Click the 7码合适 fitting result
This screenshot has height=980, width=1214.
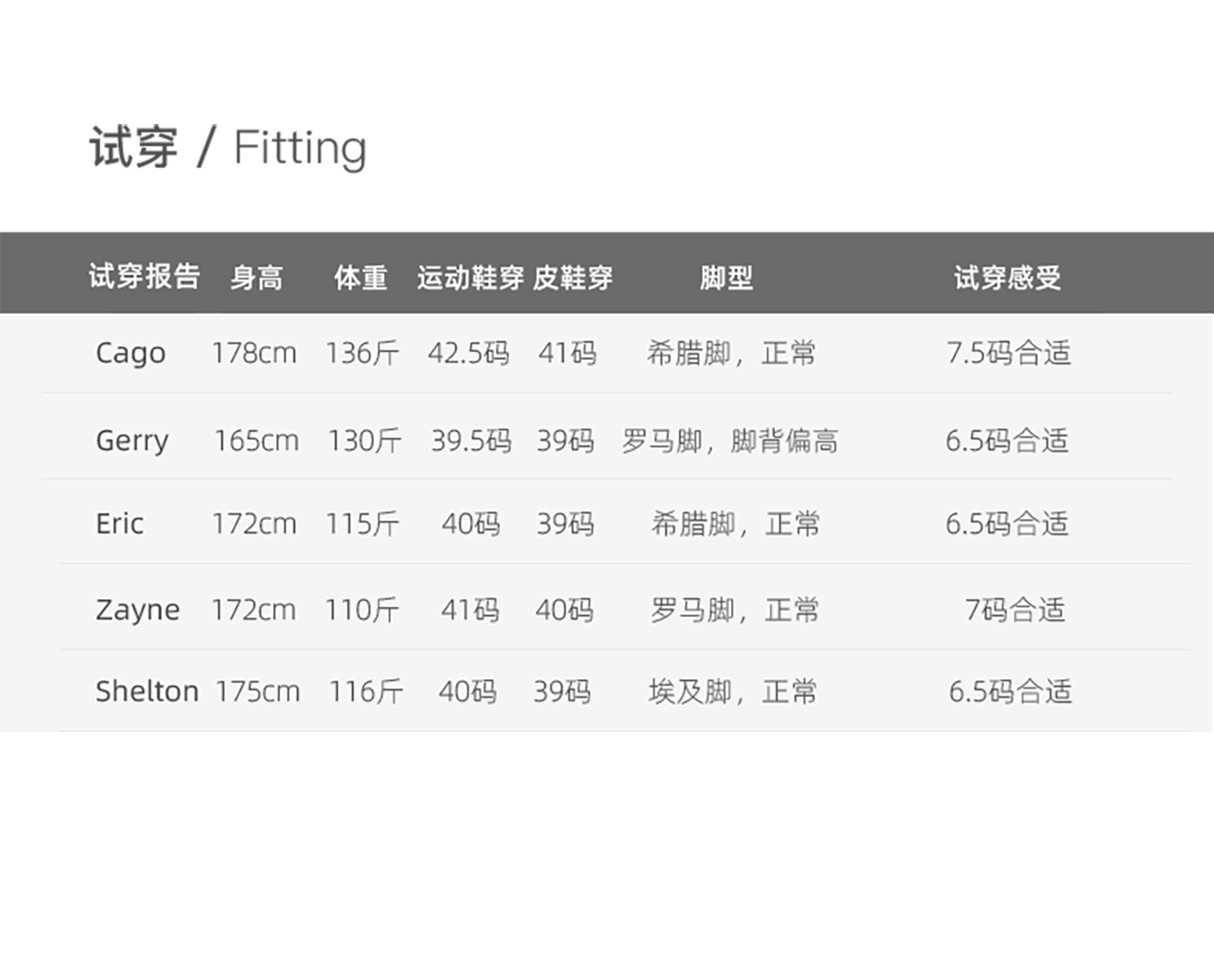pyautogui.click(x=1015, y=610)
